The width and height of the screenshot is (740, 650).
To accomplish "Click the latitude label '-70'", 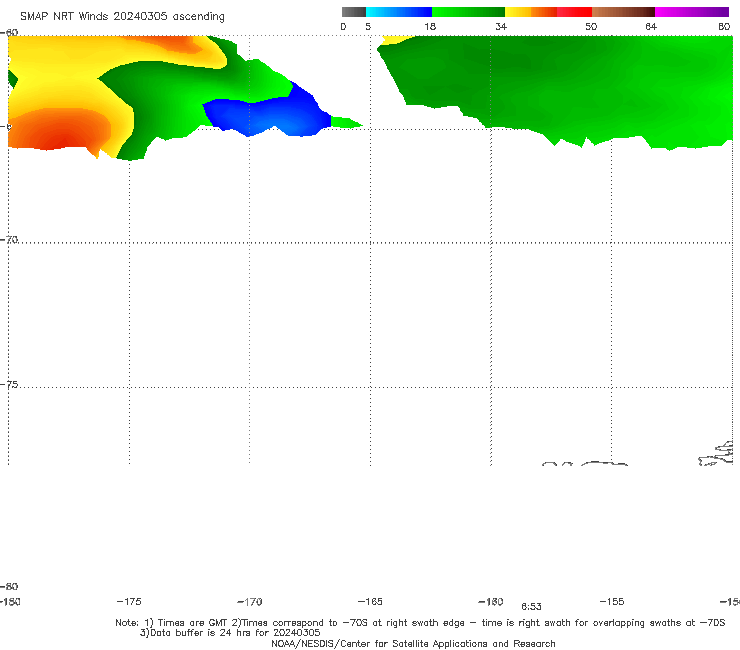I will (x=9, y=239).
